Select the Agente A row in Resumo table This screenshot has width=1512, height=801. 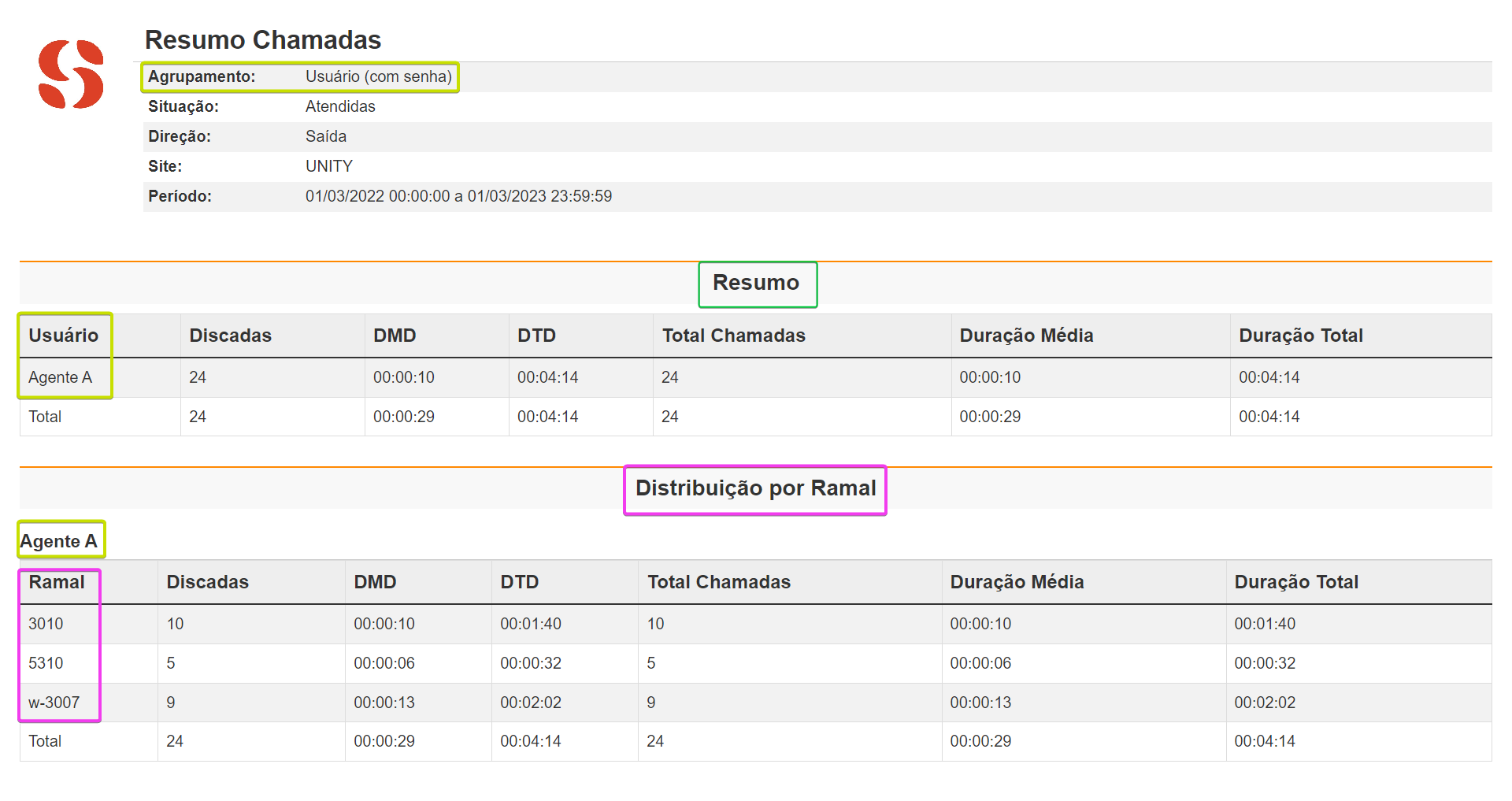coord(60,377)
